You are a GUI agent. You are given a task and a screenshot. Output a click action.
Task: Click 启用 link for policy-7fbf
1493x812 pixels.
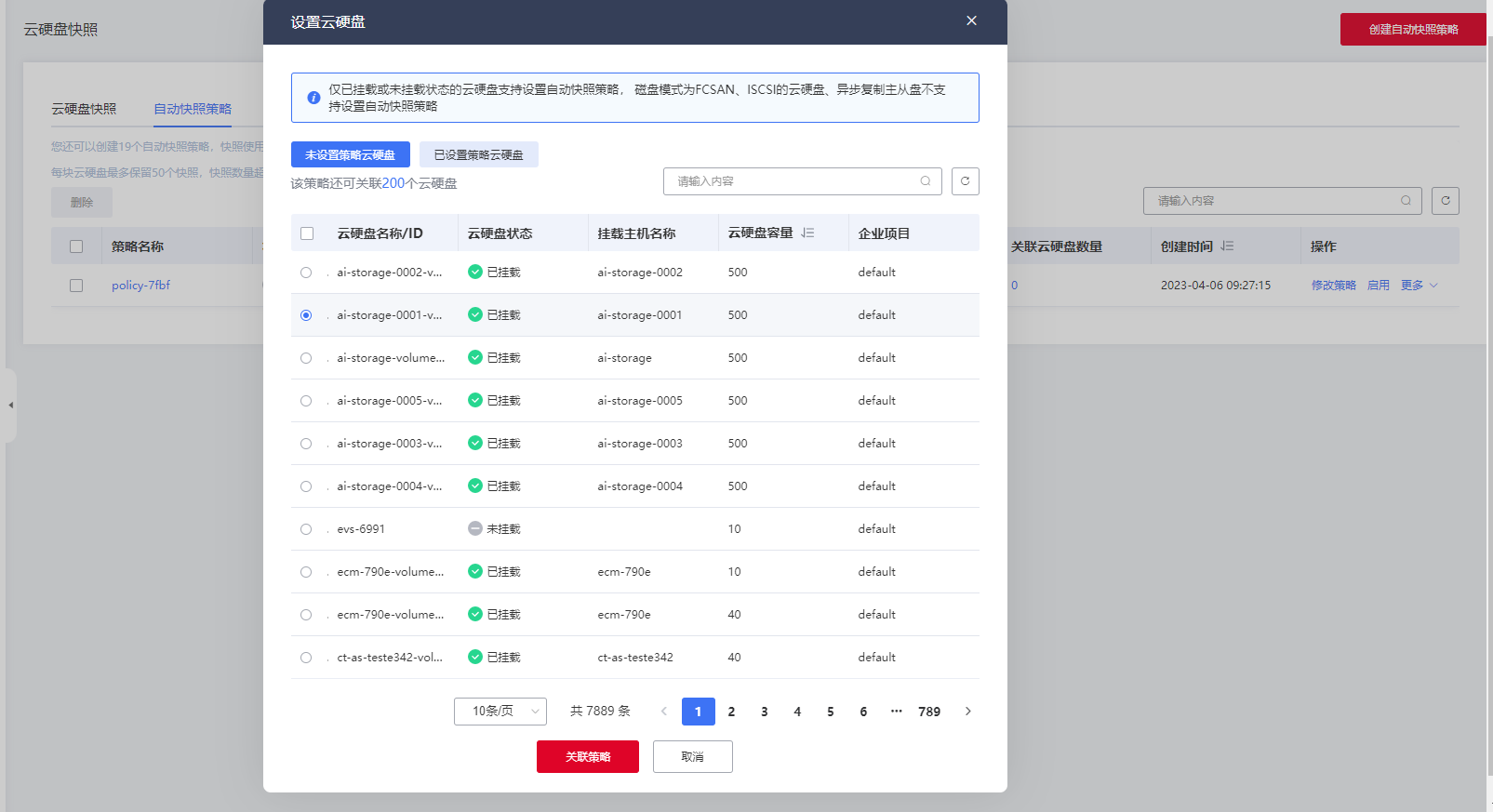pyautogui.click(x=1379, y=286)
